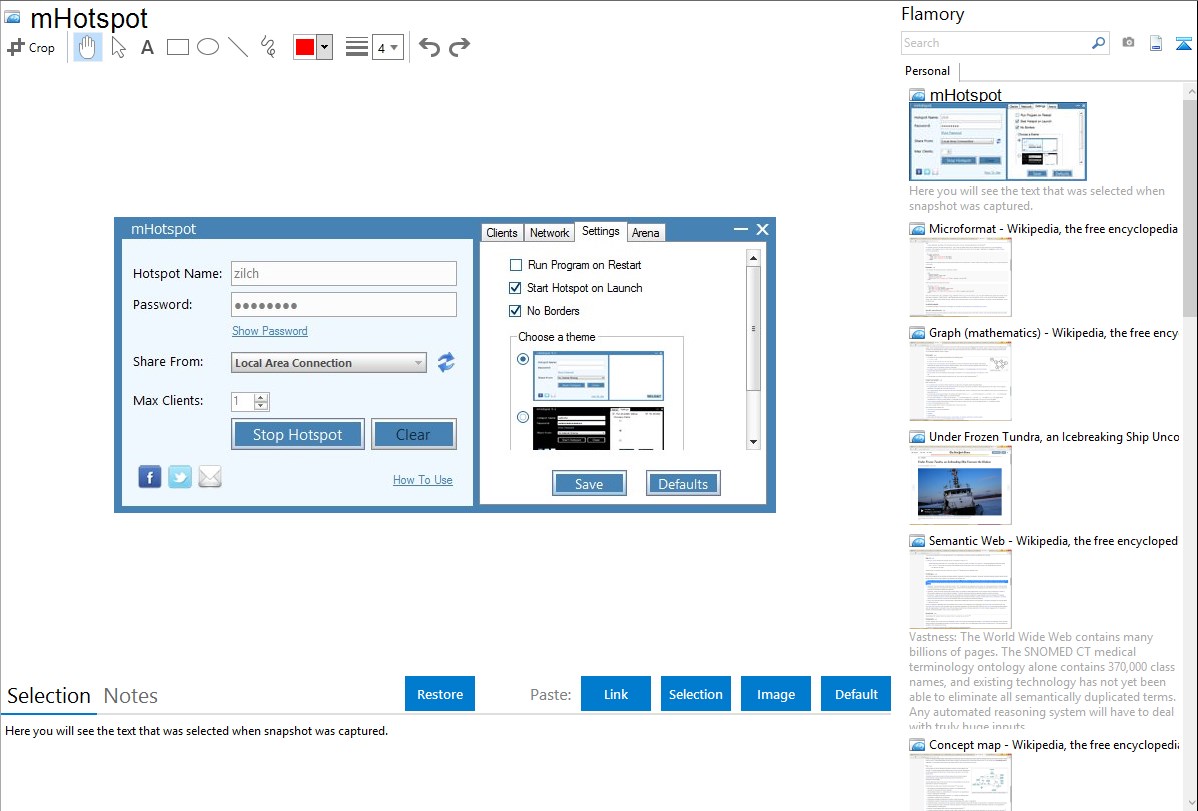Activate the hand pan tool
The height and width of the screenshot is (811, 1198).
tap(87, 47)
